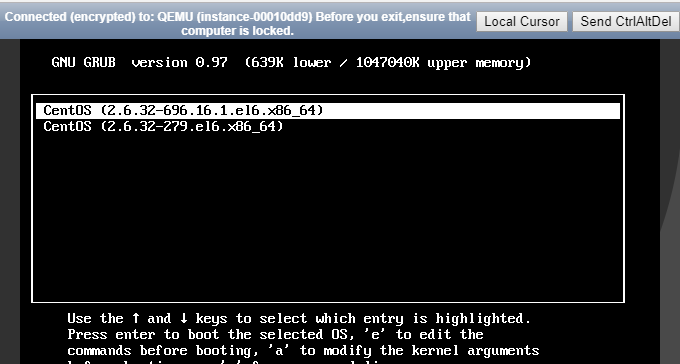Click the '639K lower / 1047040K upper memory' text
Image resolution: width=680 pixels, height=364 pixels.
coord(388,62)
